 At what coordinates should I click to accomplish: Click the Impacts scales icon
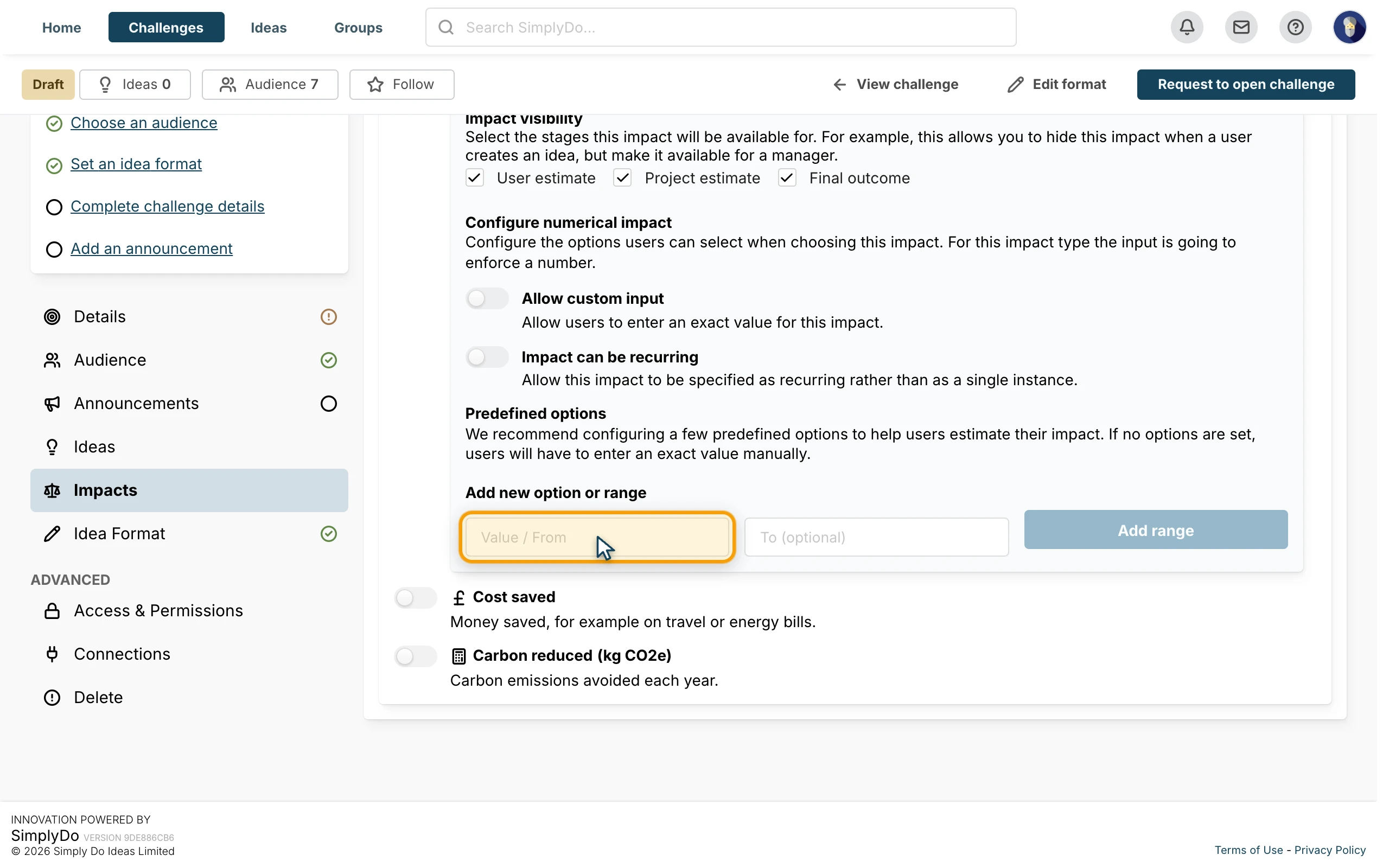(x=52, y=490)
